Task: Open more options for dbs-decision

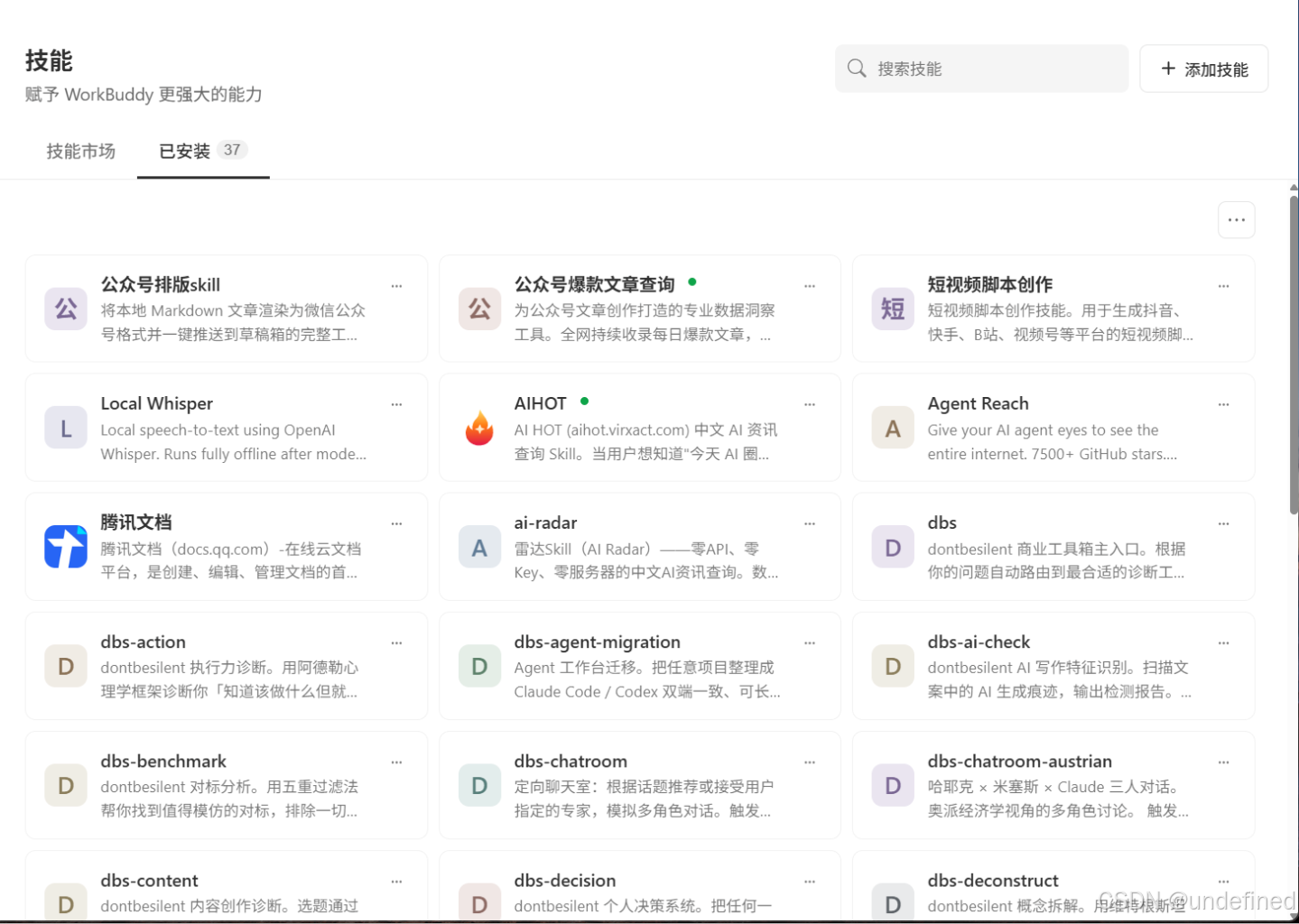Action: [810, 882]
